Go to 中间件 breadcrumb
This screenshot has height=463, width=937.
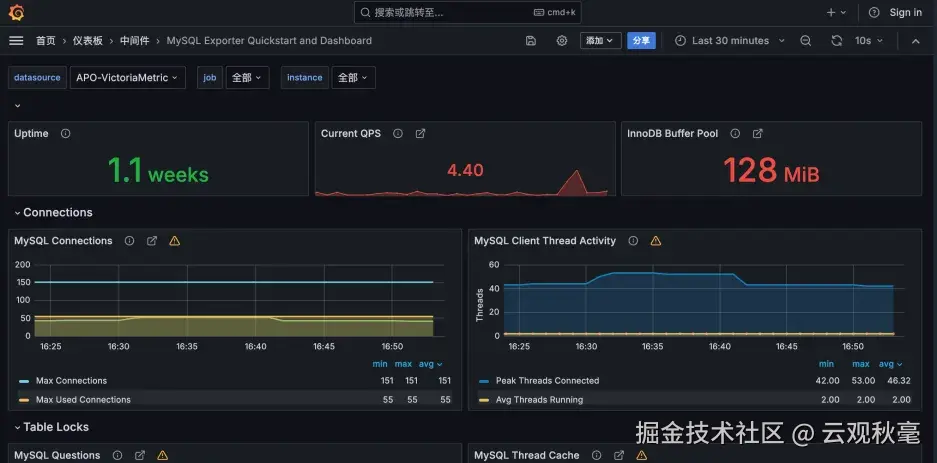[134, 41]
